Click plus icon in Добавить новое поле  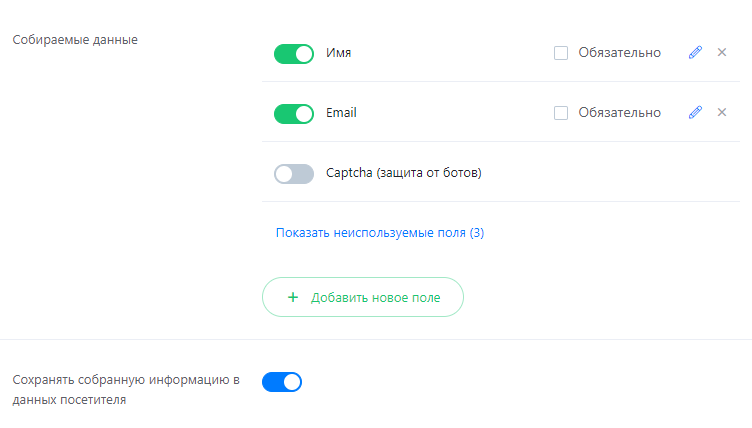point(293,297)
